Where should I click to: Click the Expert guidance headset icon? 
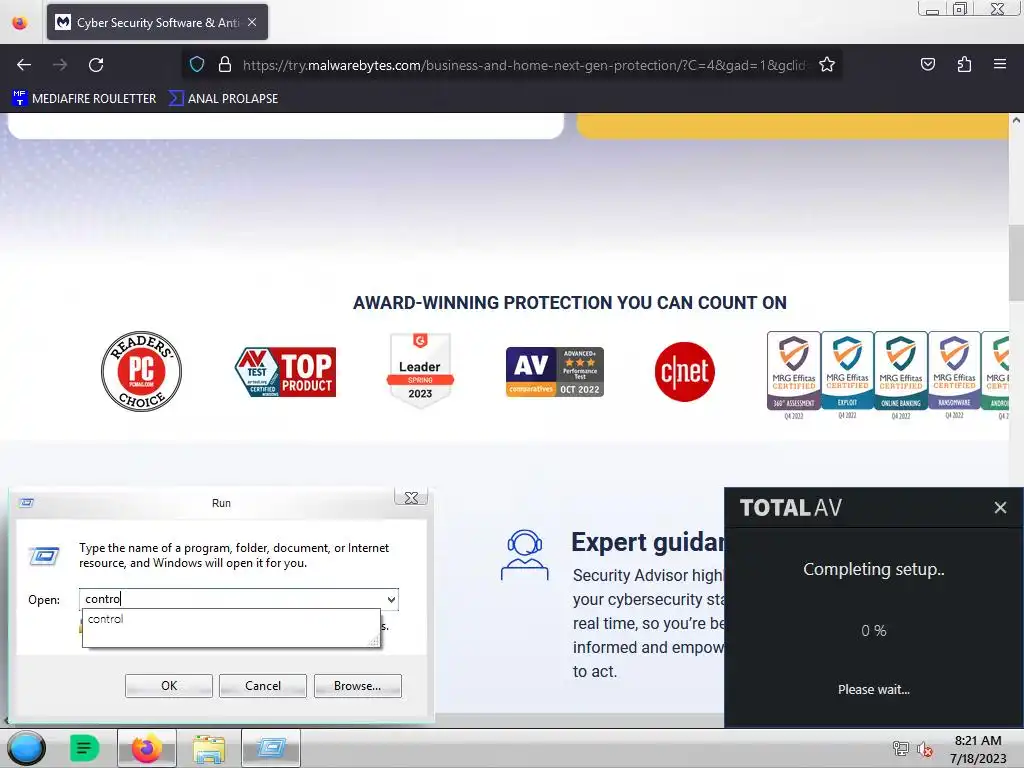tap(524, 555)
